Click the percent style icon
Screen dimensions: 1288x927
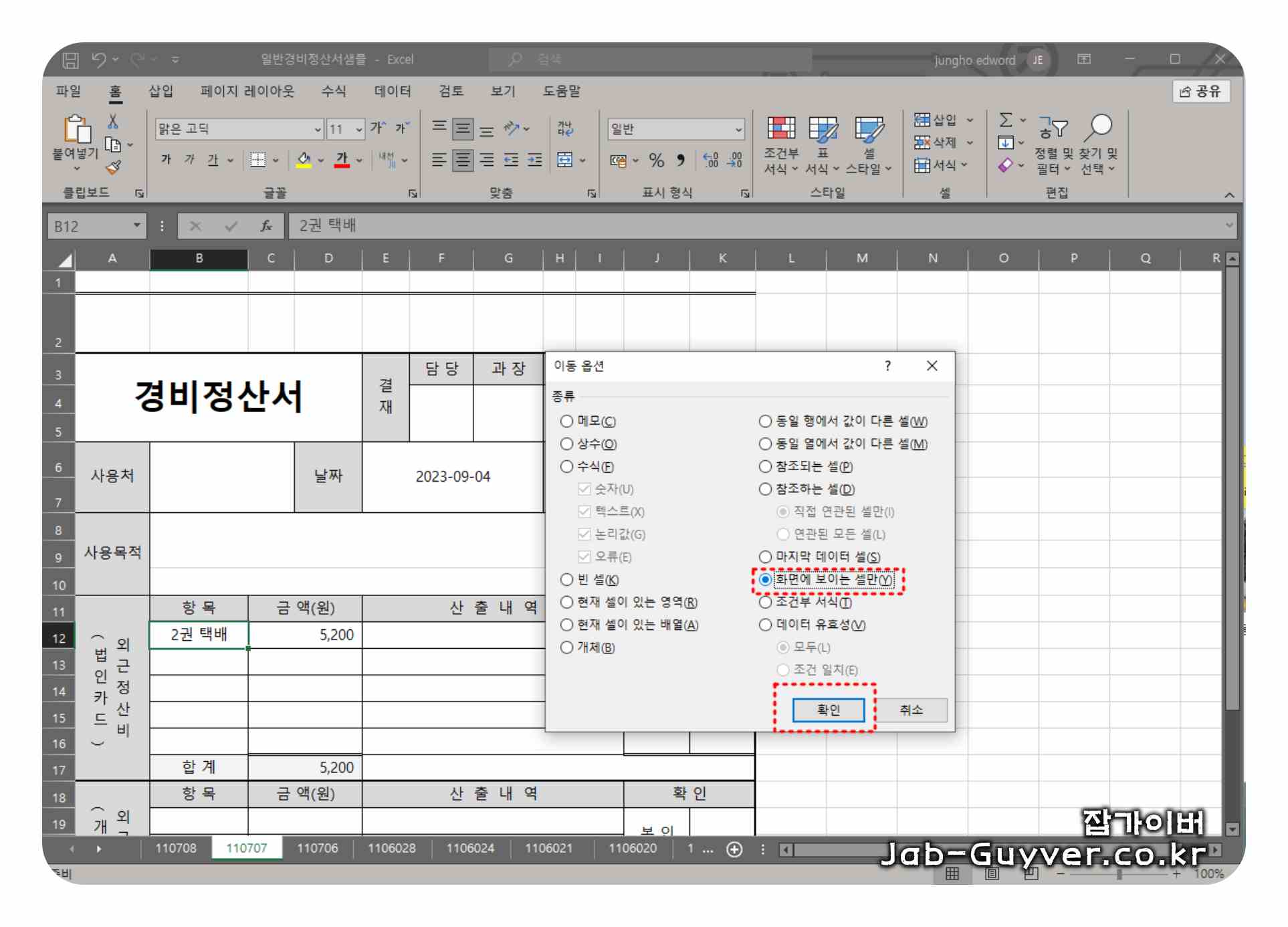656,161
